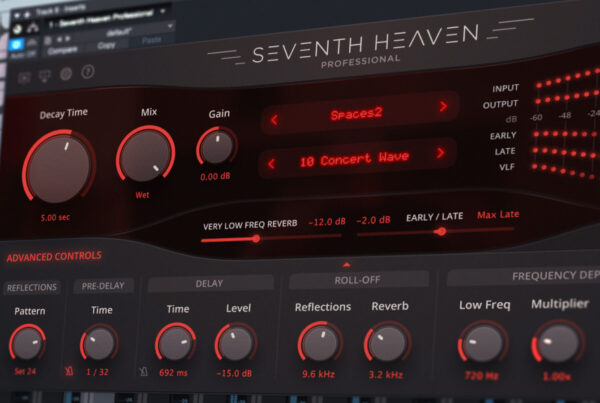Viewport: 600px width, 403px height.
Task: Click the next preset arrow in host bar
Action: point(68,38)
